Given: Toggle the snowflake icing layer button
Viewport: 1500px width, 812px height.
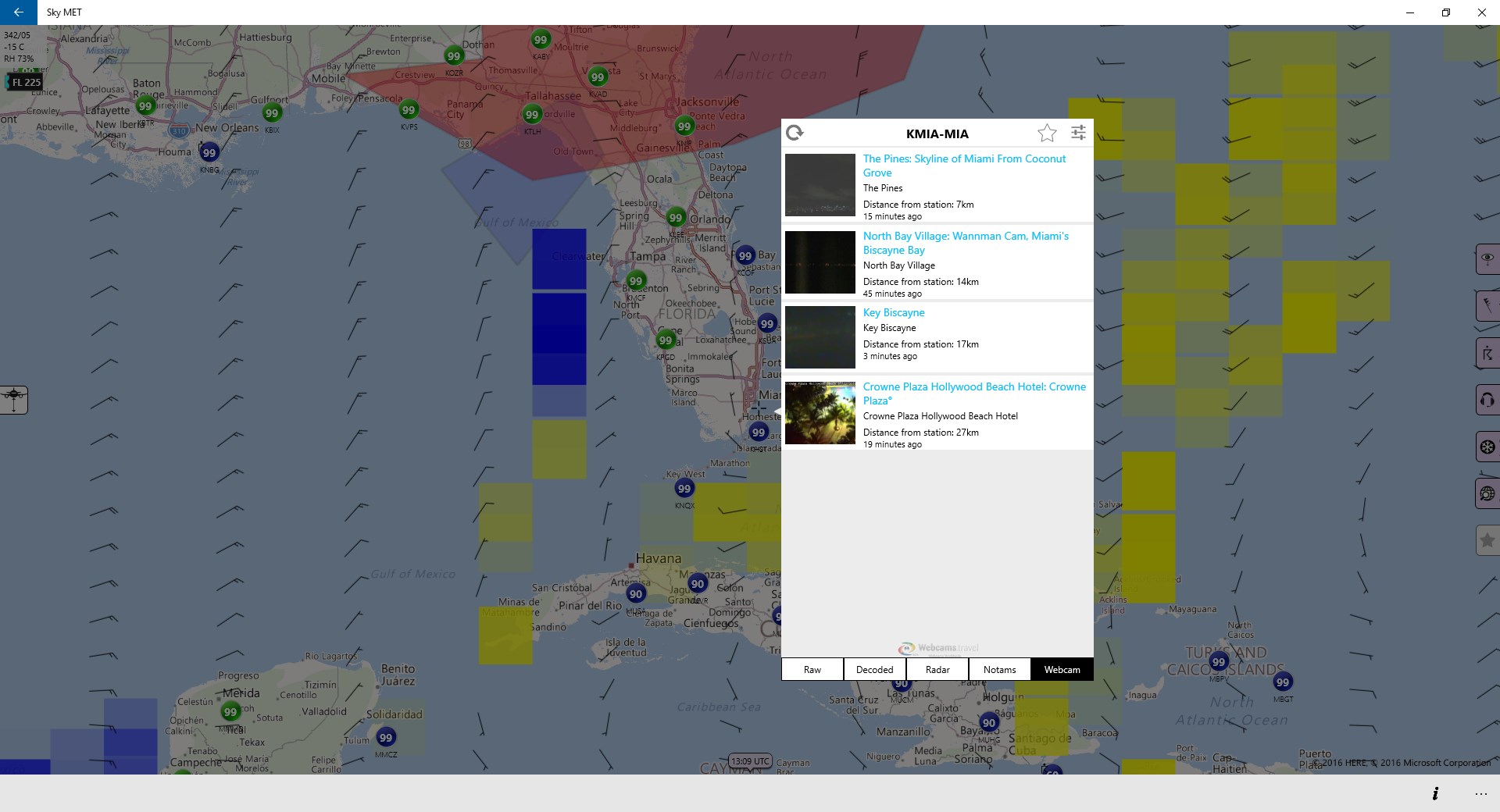Looking at the screenshot, I should (1487, 447).
